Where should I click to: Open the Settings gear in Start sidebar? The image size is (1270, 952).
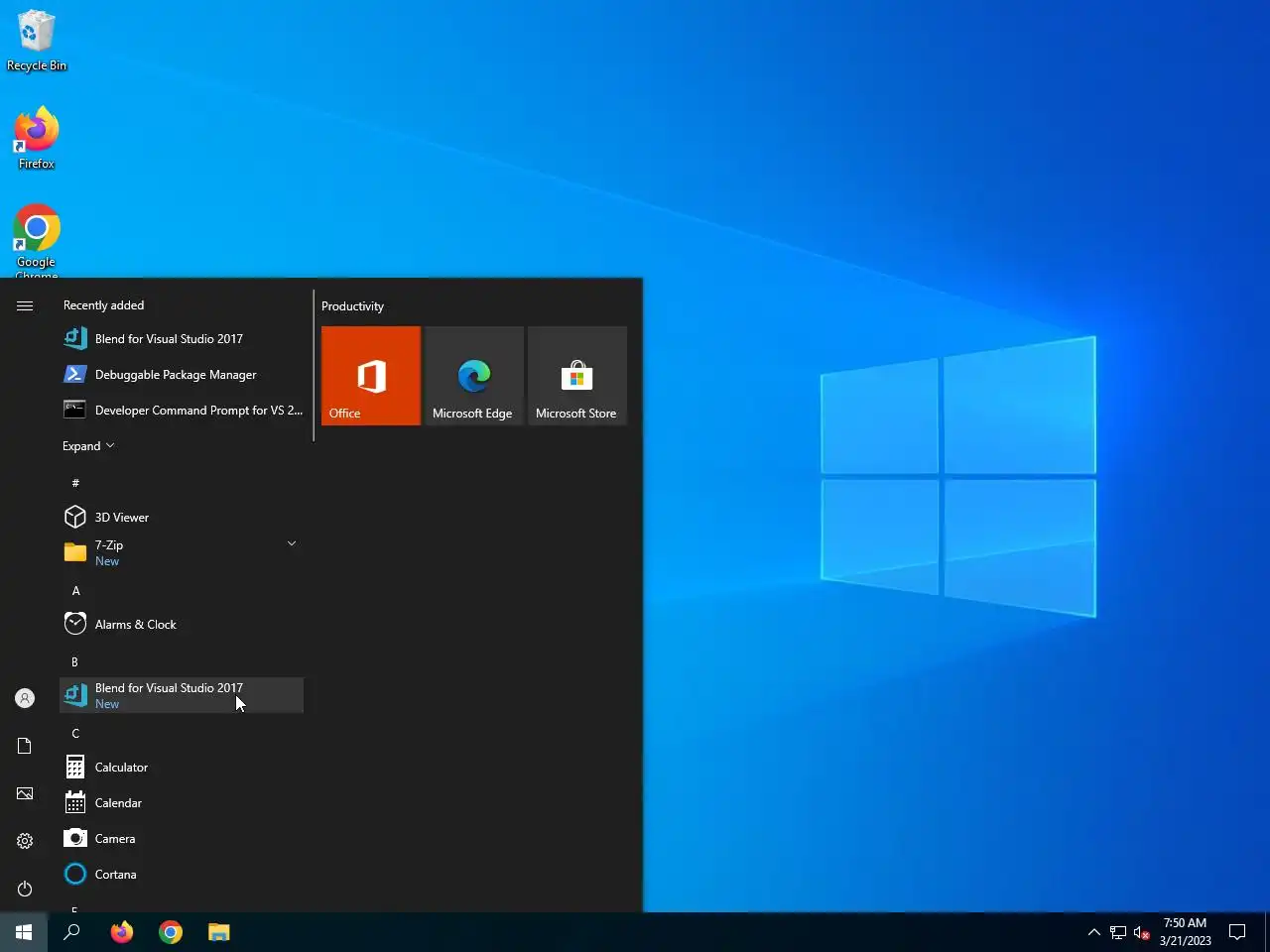(x=25, y=841)
